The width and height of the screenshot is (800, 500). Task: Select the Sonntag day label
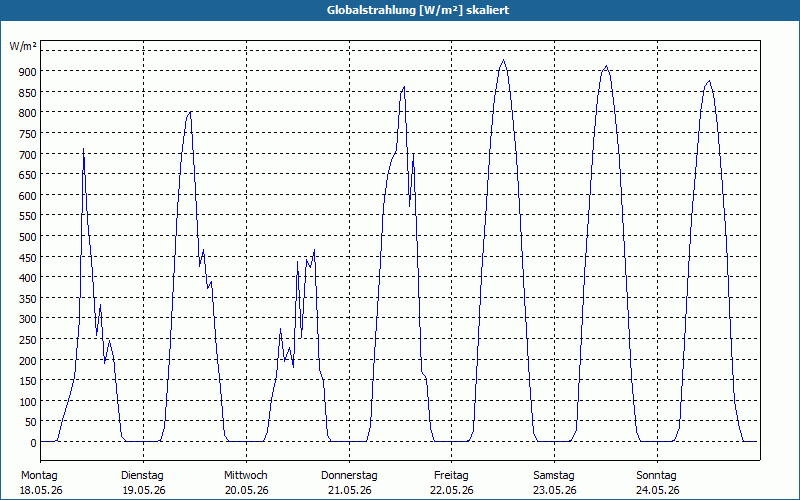click(x=656, y=475)
